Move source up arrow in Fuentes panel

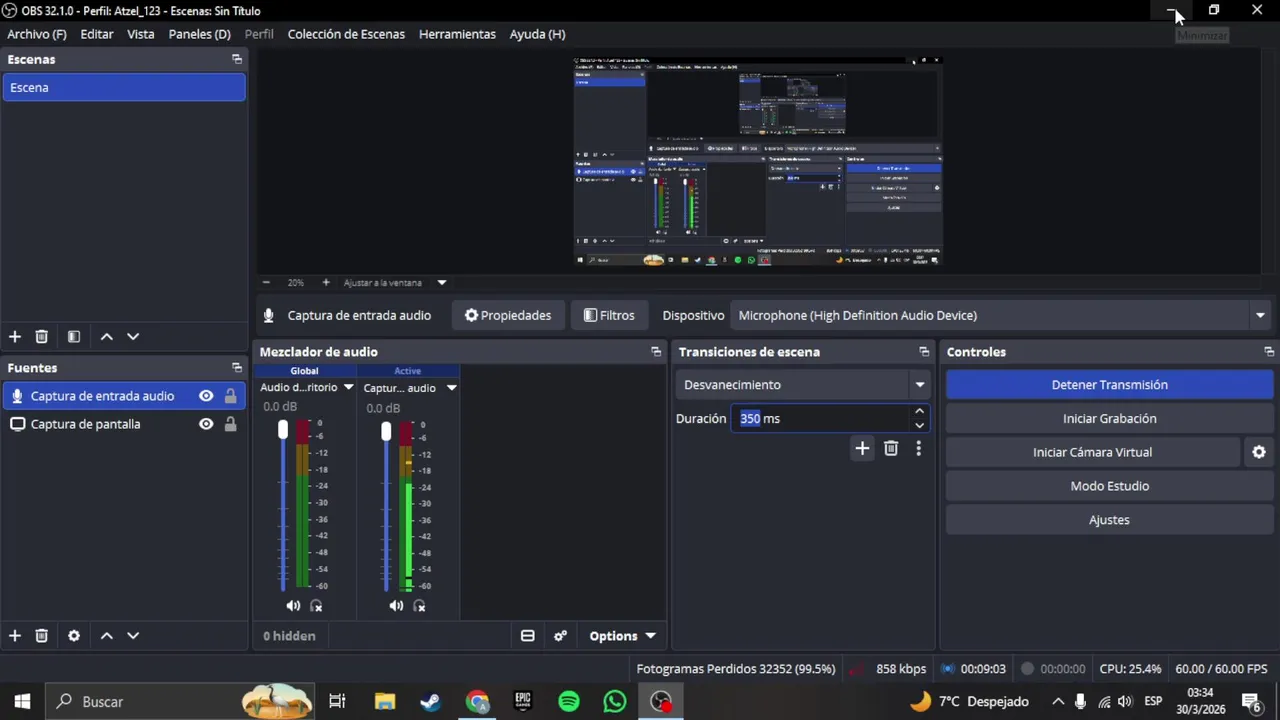click(106, 636)
